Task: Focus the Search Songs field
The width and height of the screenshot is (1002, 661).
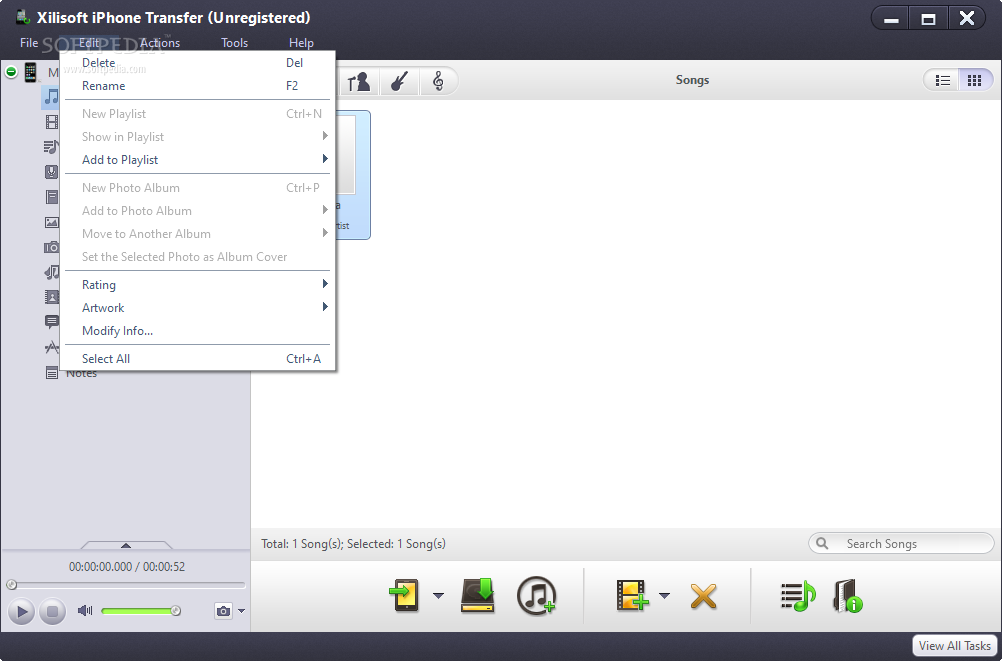Action: (901, 543)
